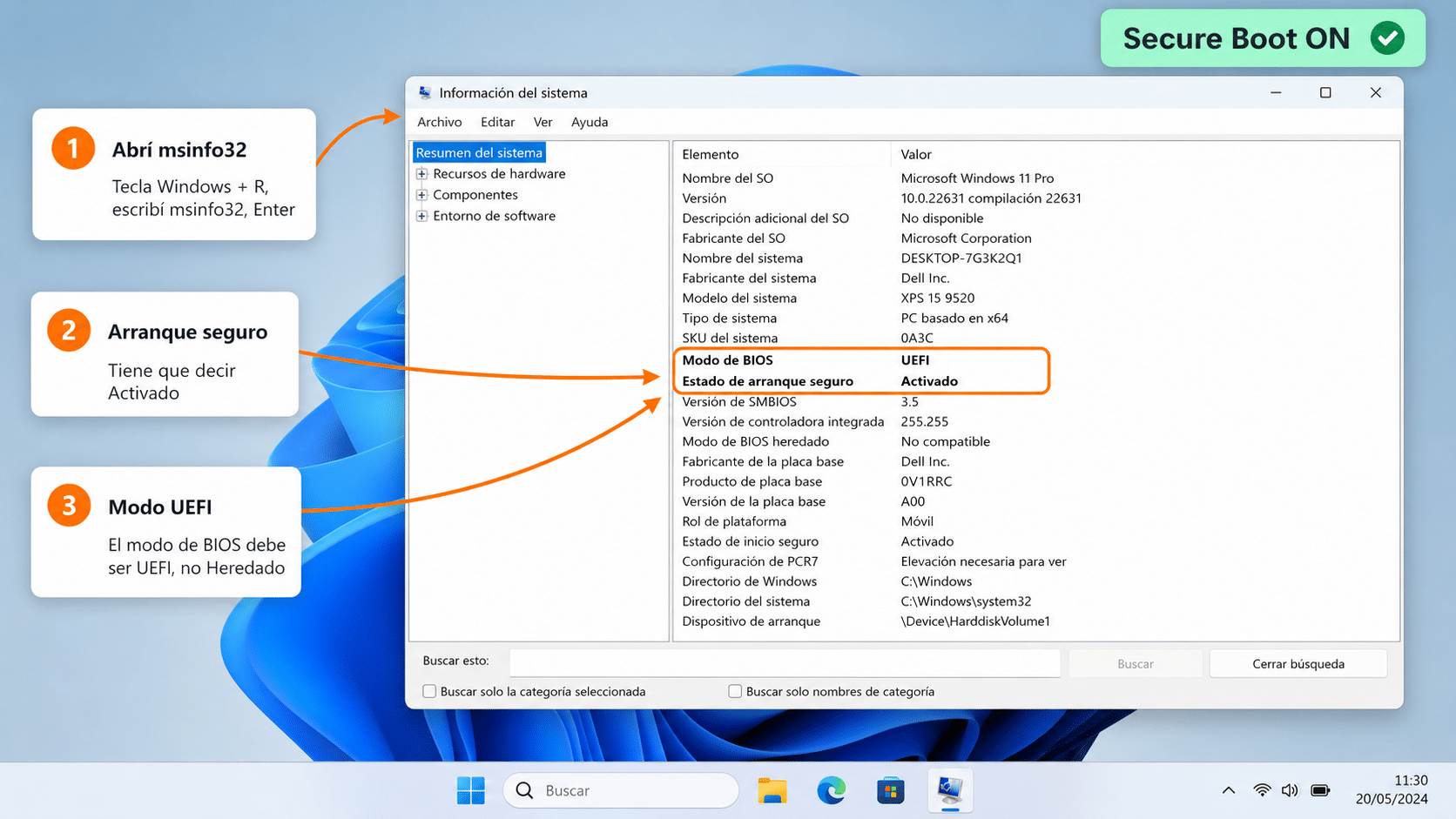Open the Ver menu
The image size is (1456, 819).
point(543,122)
